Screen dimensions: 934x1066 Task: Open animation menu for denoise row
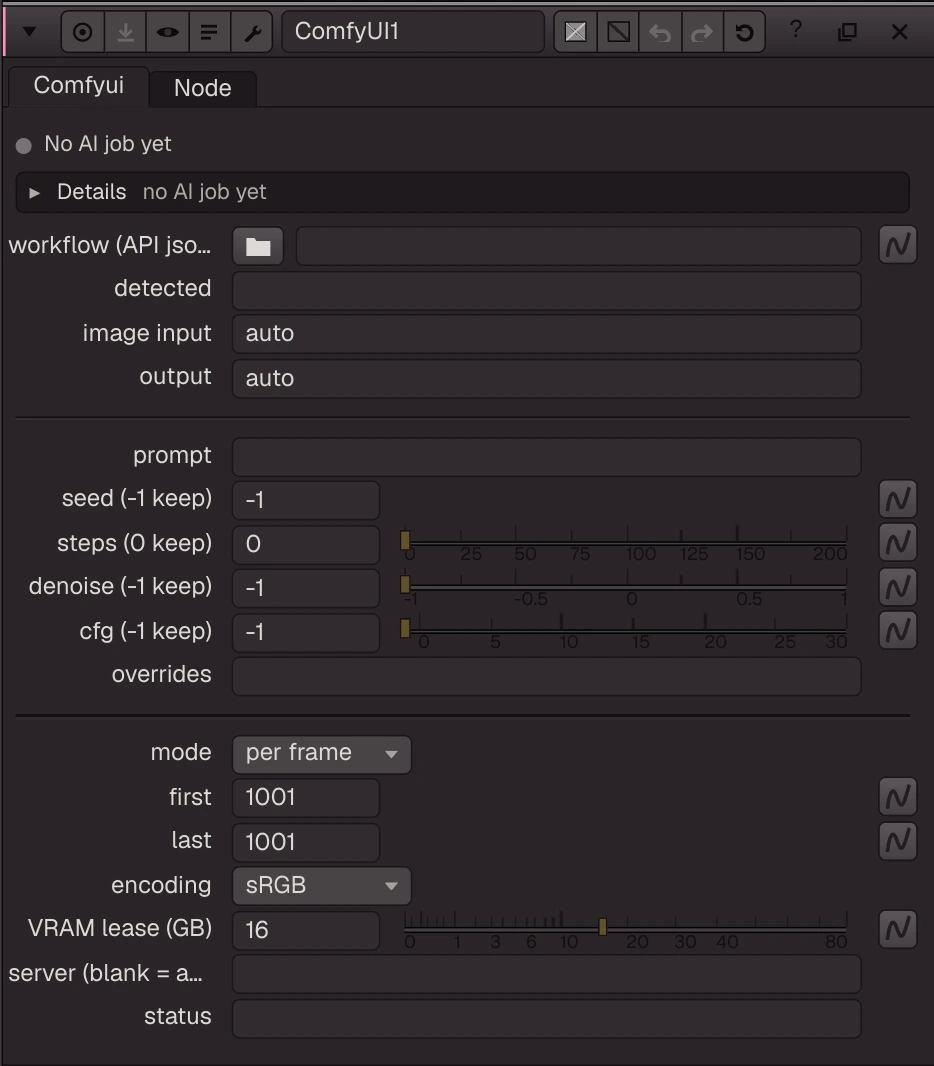click(x=897, y=587)
